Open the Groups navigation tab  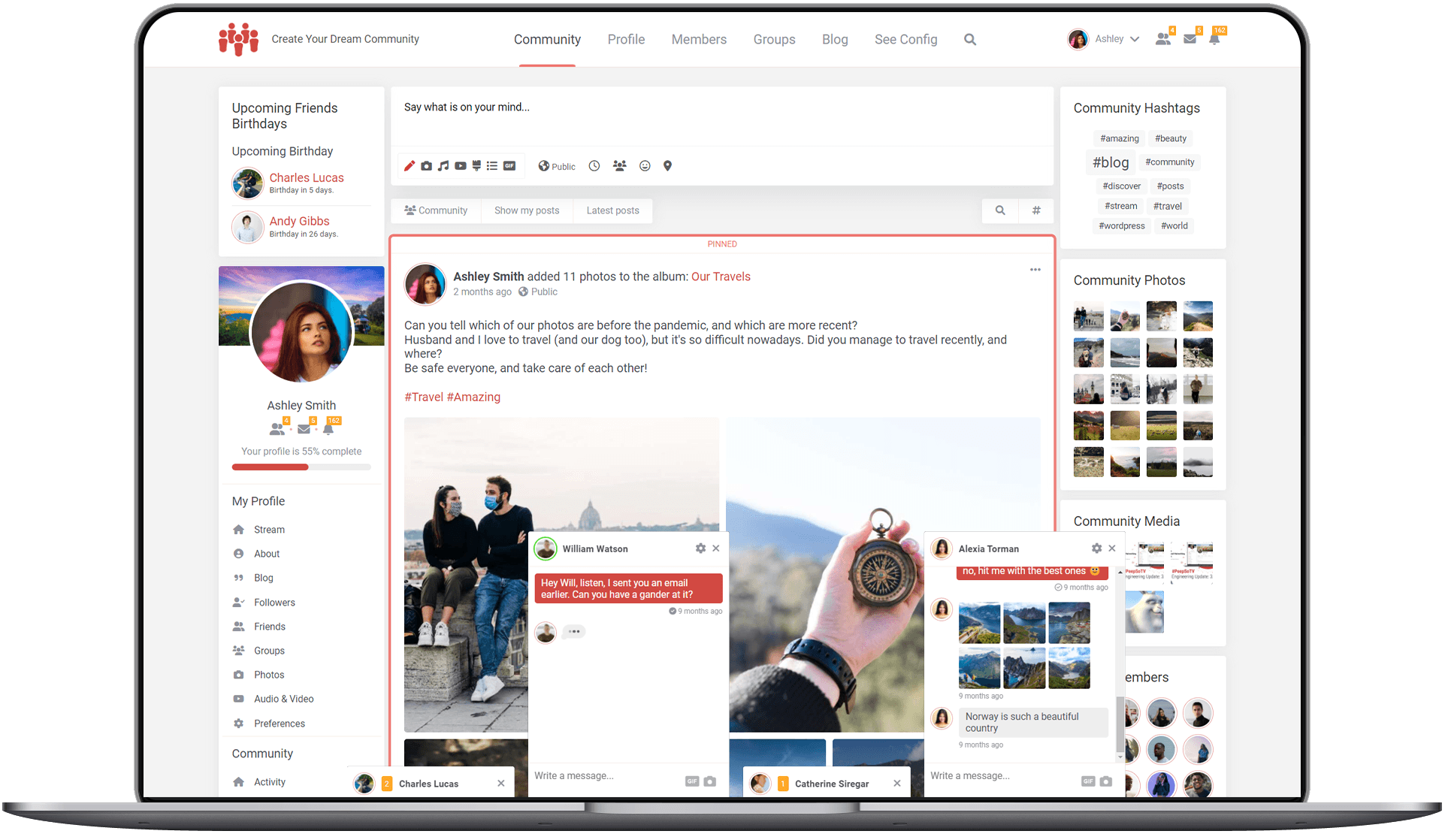click(774, 40)
